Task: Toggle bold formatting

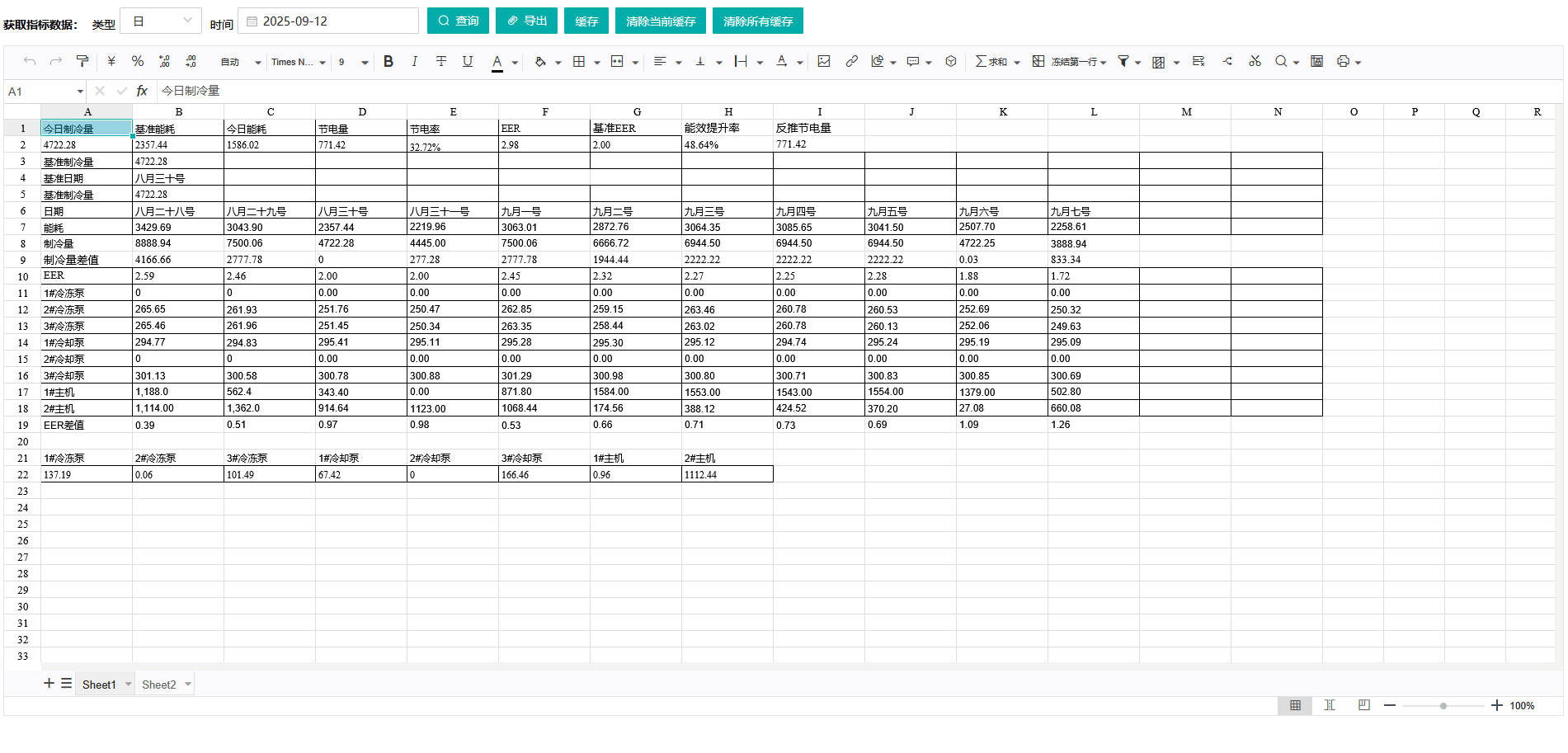Action: pos(388,61)
